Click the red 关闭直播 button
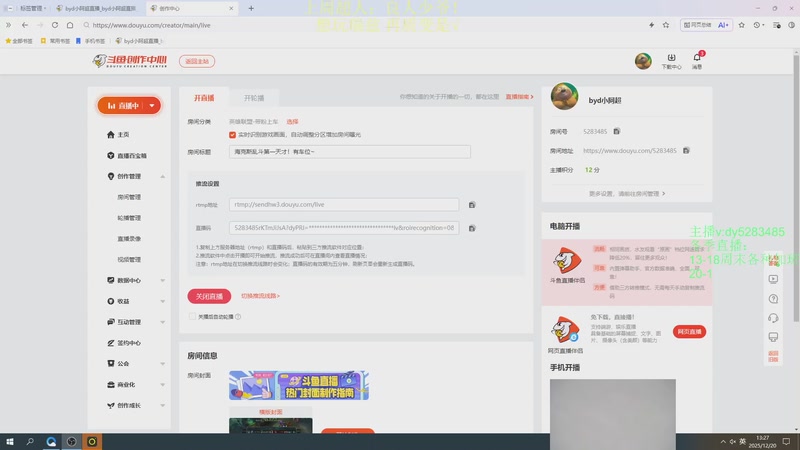This screenshot has height=450, width=800. 209,296
